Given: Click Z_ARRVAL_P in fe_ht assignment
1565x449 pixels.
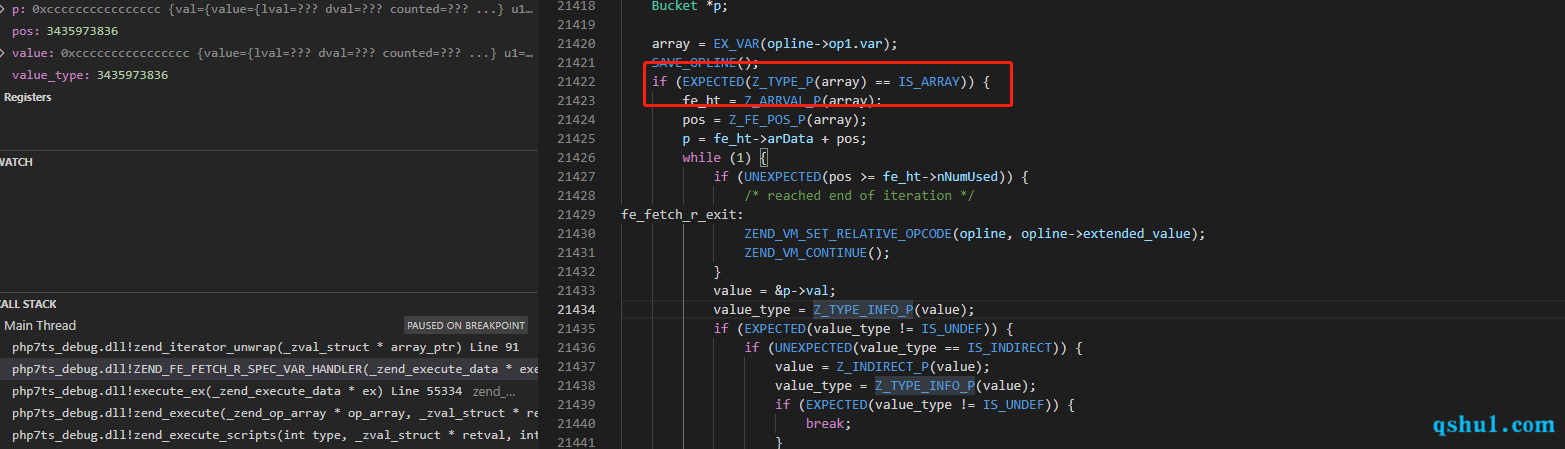Looking at the screenshot, I should coord(783,101).
